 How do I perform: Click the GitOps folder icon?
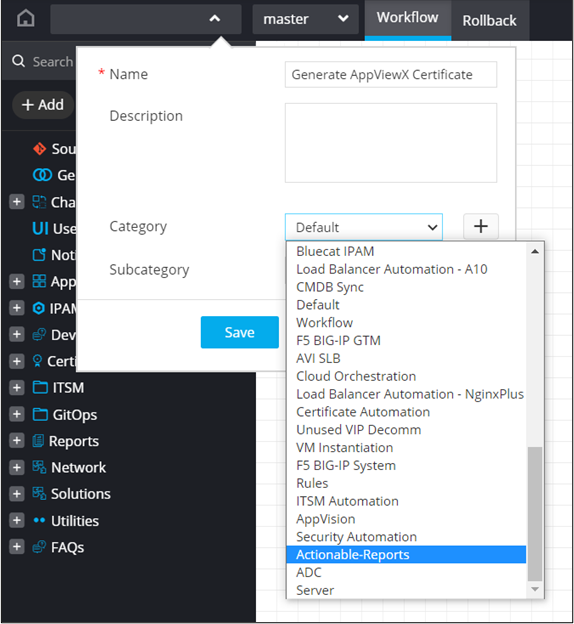[40, 414]
